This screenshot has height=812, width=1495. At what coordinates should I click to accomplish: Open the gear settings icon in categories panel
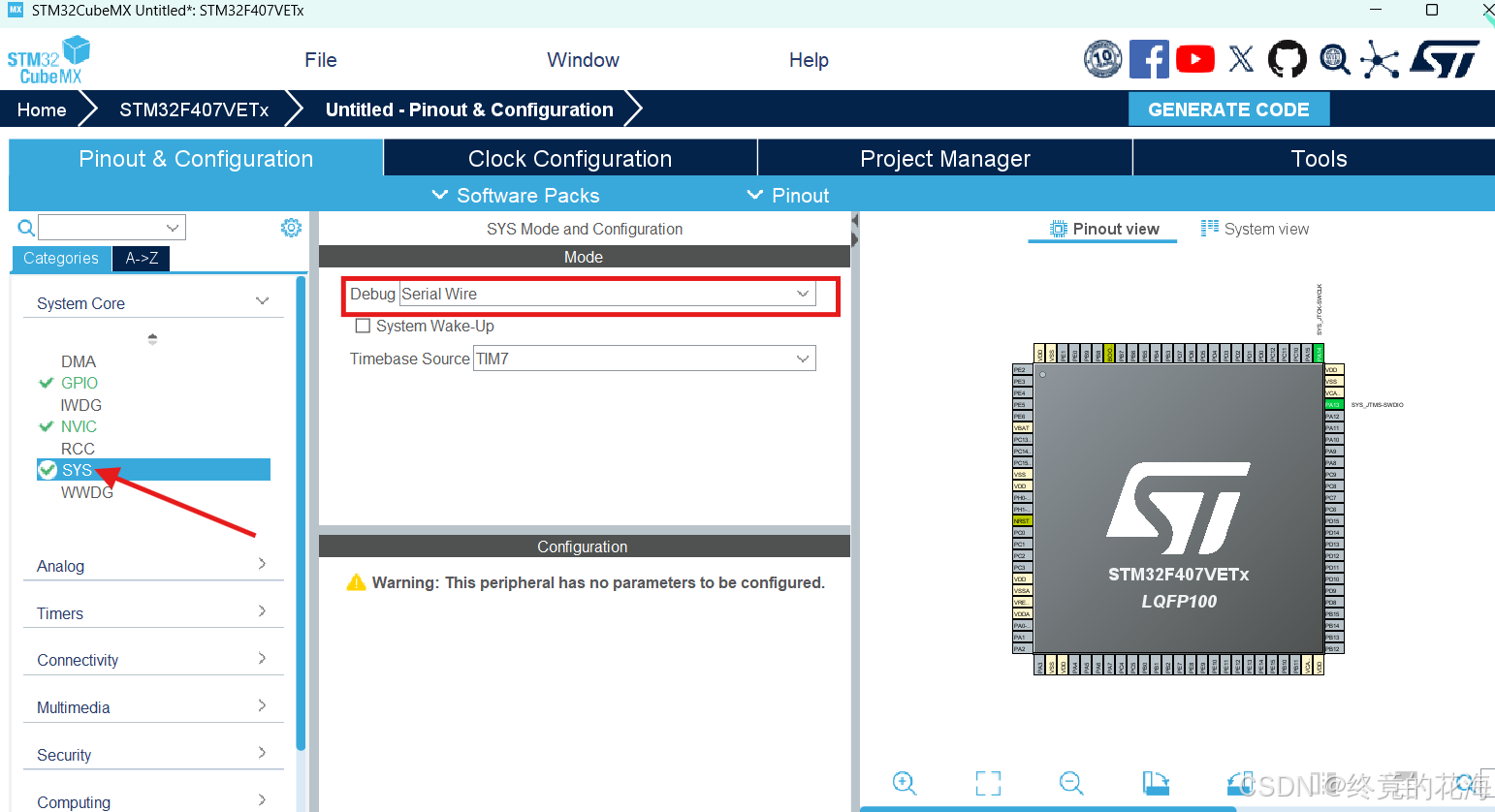pos(291,228)
